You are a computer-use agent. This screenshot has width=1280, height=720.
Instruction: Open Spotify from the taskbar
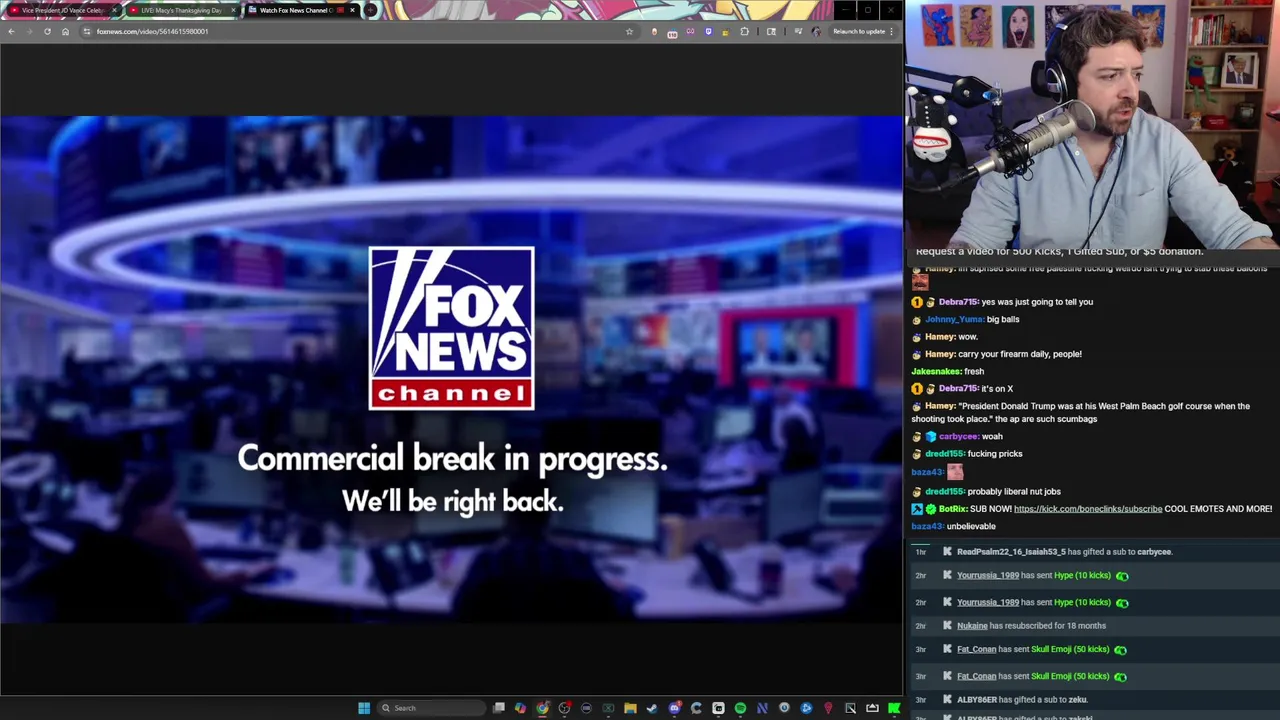(x=740, y=708)
